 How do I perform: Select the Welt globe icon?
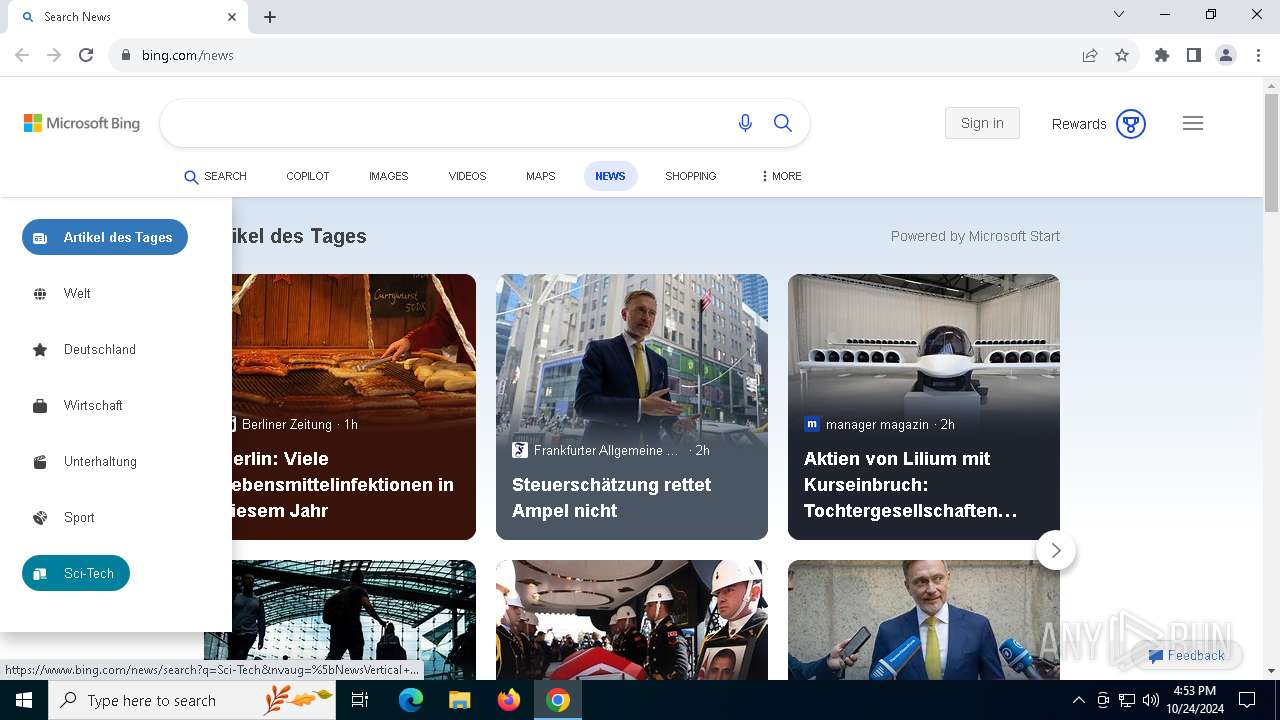click(40, 293)
